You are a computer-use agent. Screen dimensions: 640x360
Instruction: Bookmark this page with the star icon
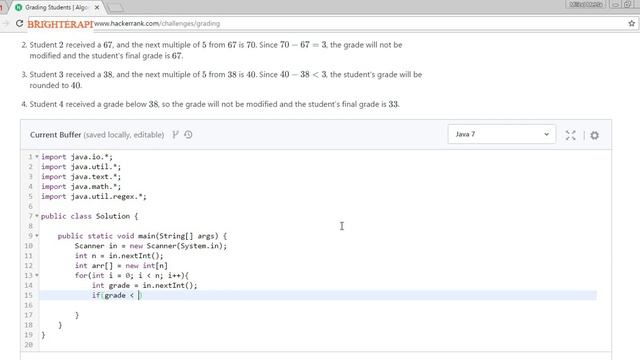tap(631, 23)
